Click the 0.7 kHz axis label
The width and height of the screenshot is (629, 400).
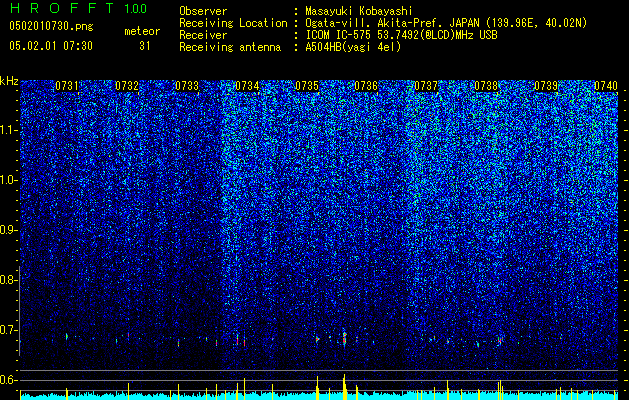[8, 330]
